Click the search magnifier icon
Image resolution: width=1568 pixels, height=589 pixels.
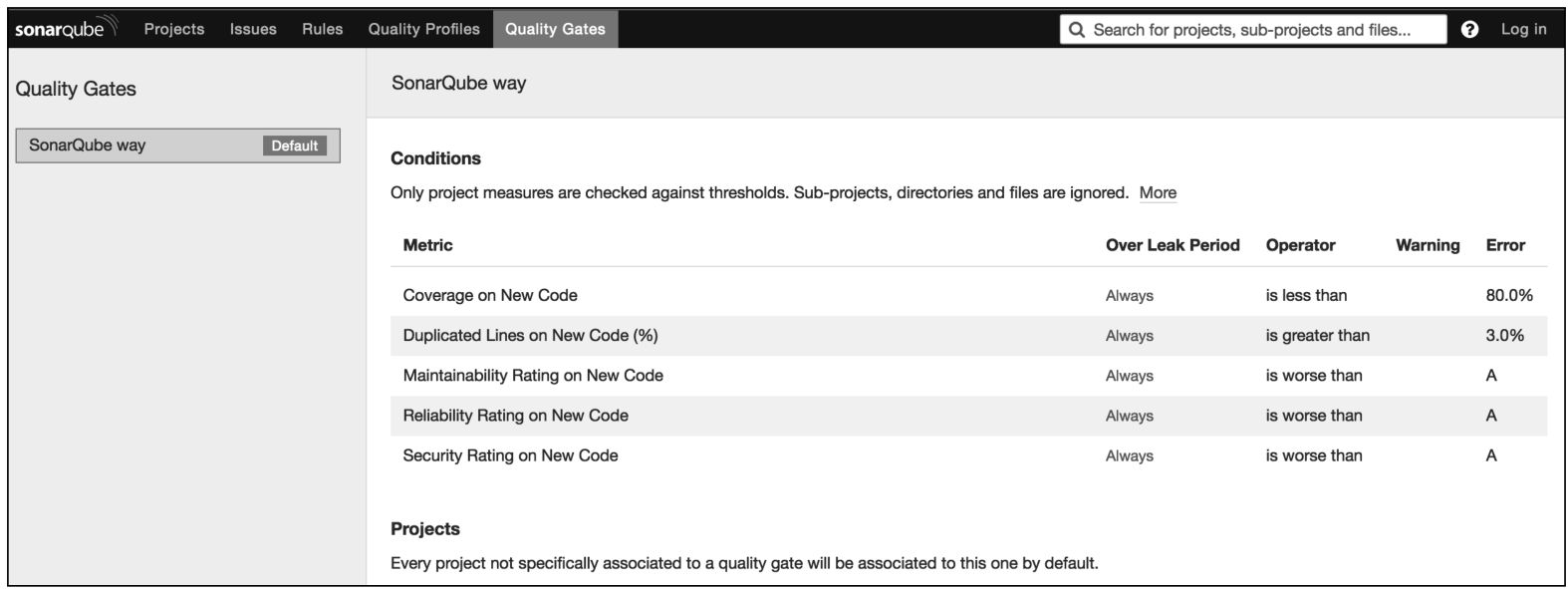1076,30
